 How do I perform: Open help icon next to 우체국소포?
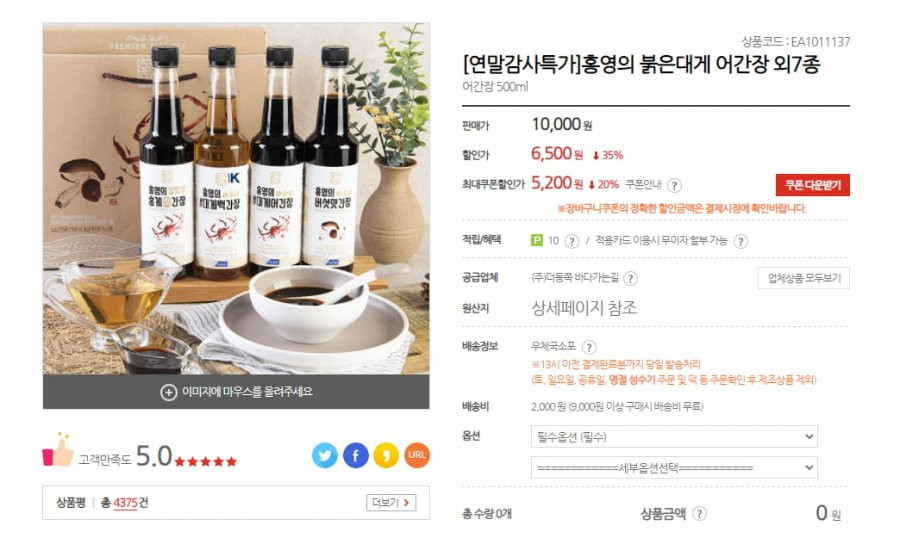point(589,347)
